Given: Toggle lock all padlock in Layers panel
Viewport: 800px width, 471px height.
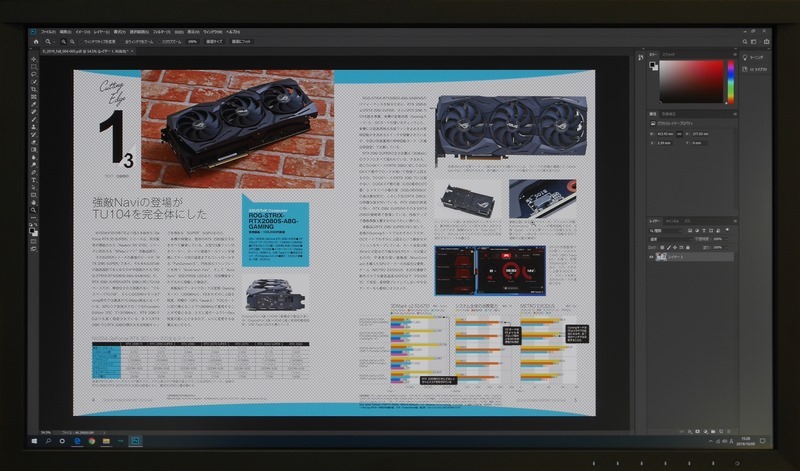Looking at the screenshot, I should coord(688,247).
